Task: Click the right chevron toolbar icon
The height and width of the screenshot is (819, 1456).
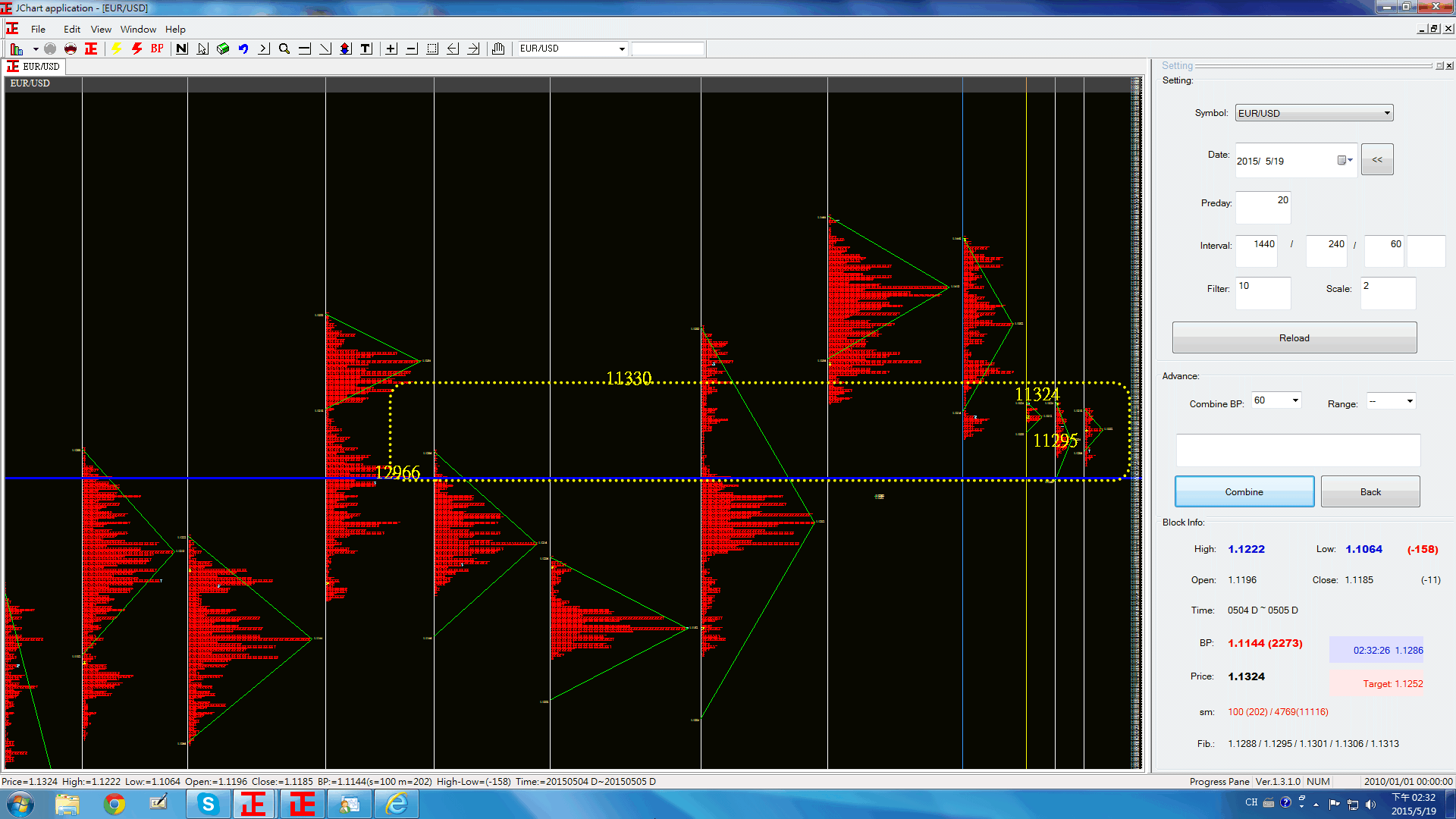Action: tap(264, 49)
